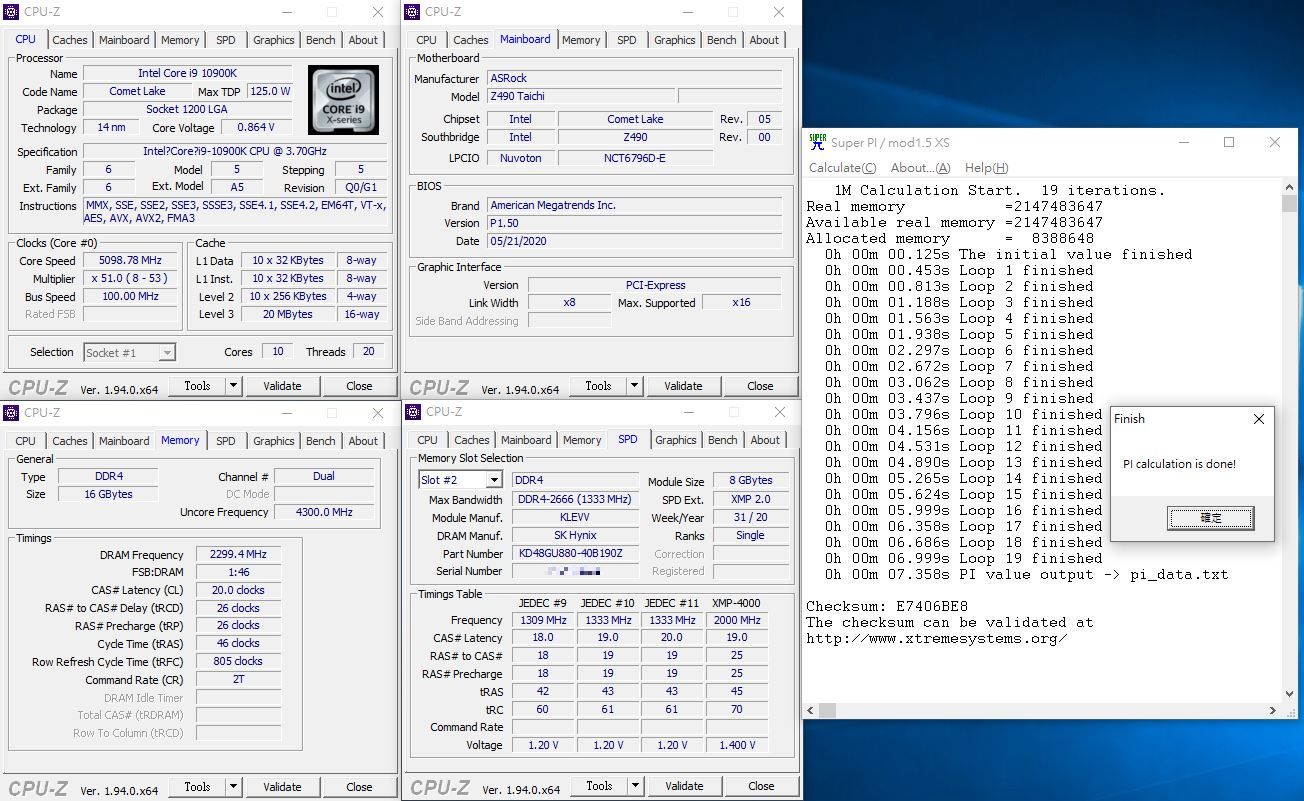This screenshot has width=1304, height=801.
Task: Click the Super PI title bar icon
Action: point(818,142)
